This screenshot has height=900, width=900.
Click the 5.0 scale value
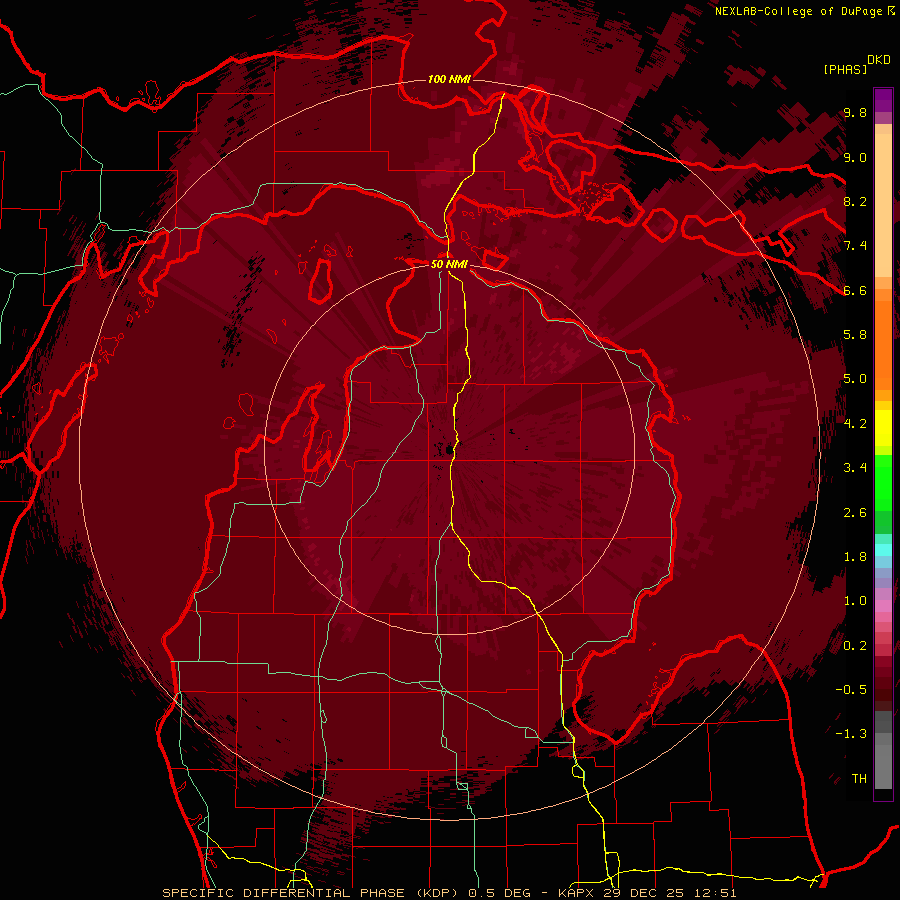(855, 379)
